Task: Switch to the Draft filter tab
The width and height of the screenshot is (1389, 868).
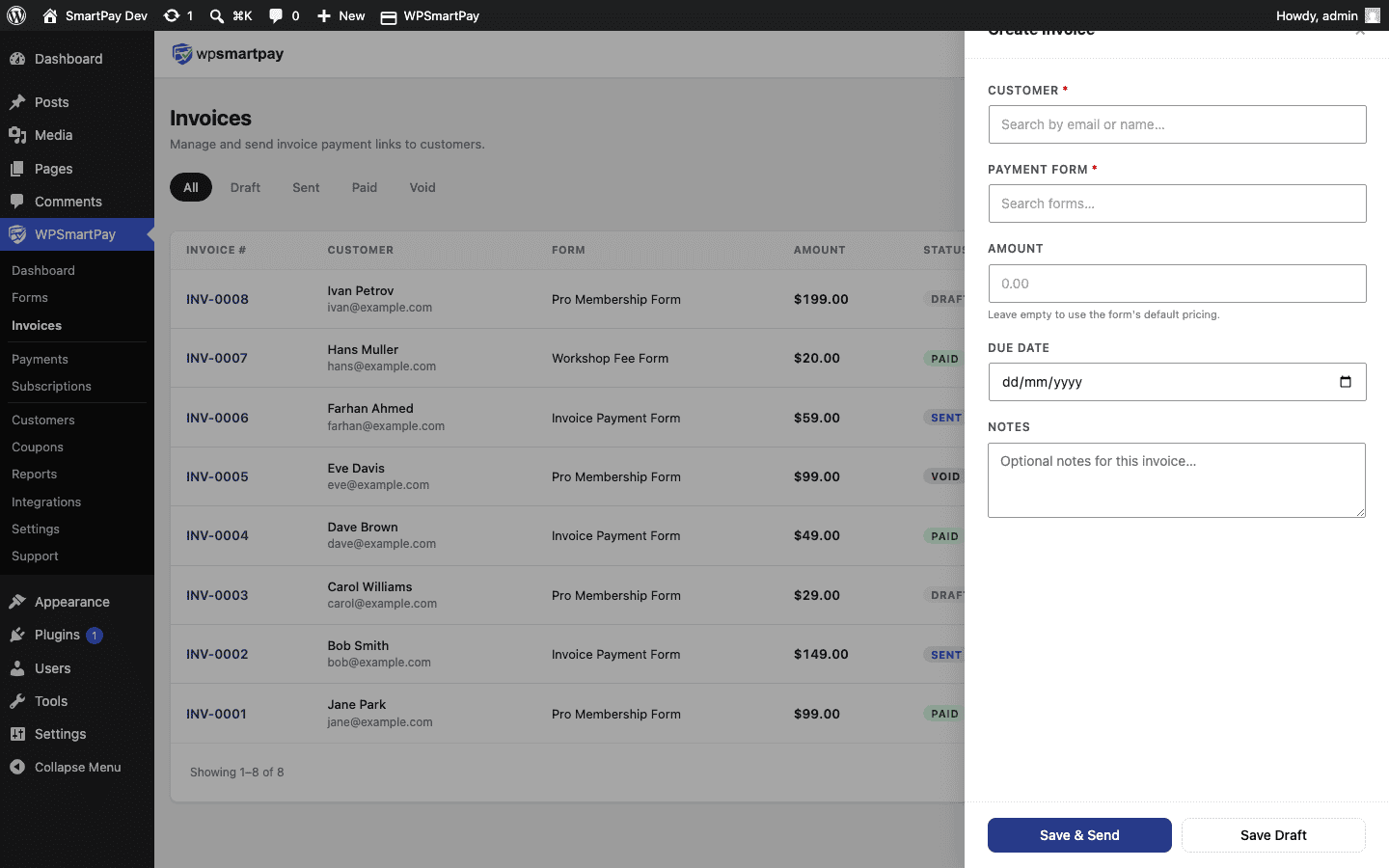Action: 245,187
